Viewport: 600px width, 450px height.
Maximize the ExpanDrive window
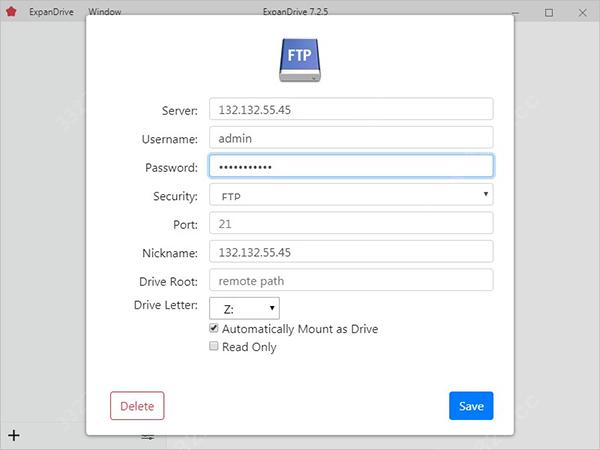click(549, 13)
